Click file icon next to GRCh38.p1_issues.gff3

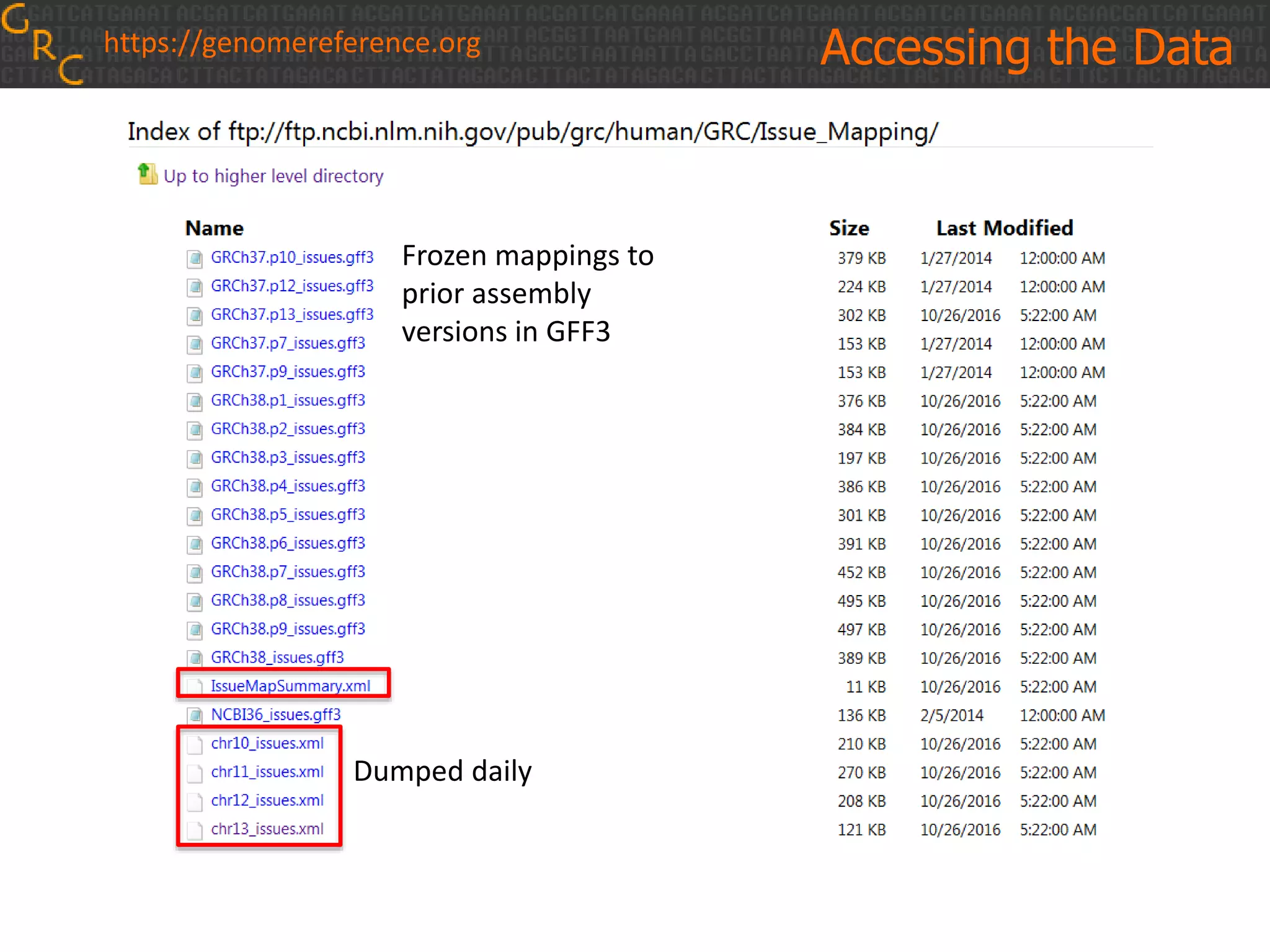[195, 401]
